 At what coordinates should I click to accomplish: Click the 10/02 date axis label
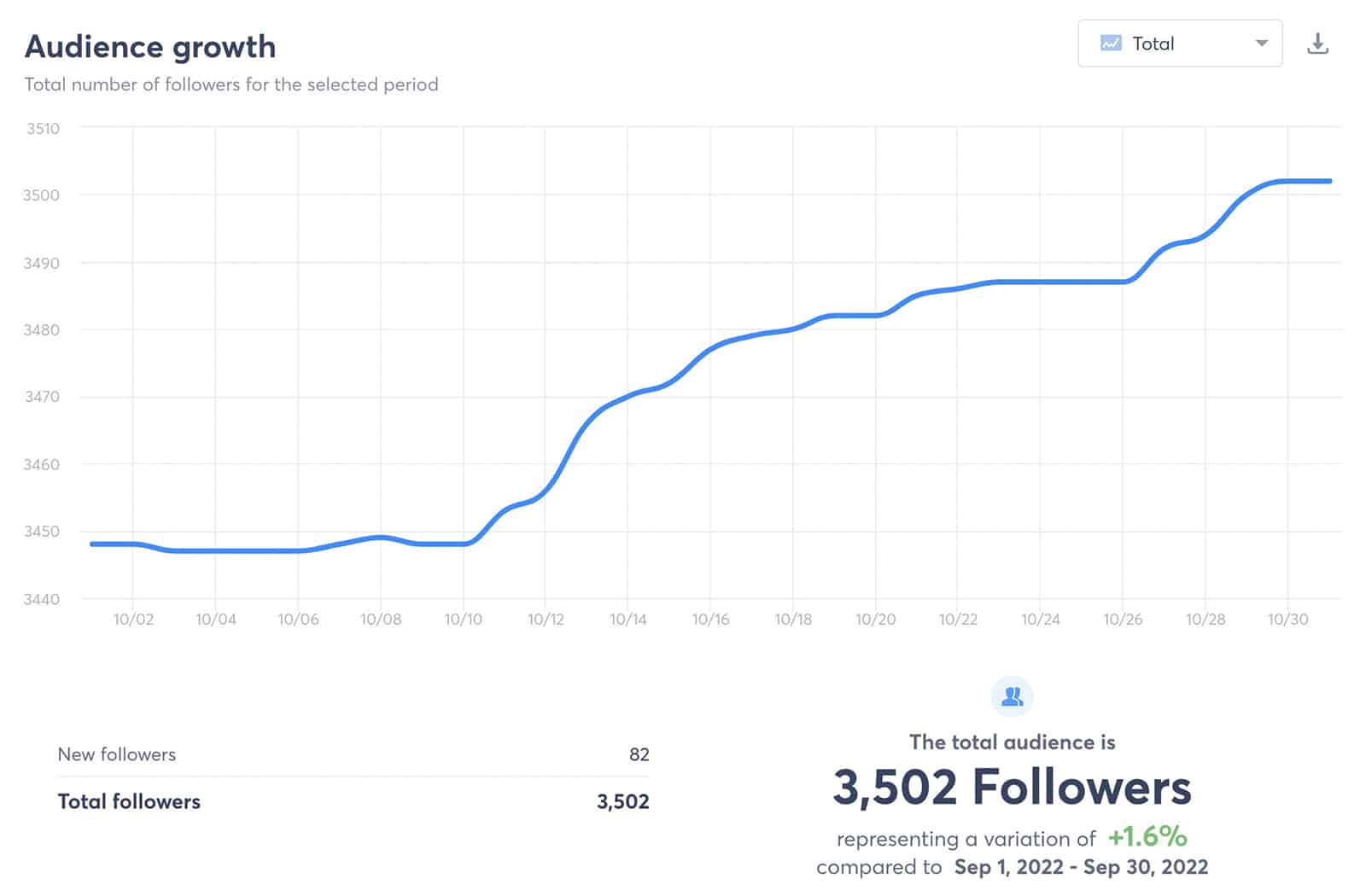(x=133, y=620)
